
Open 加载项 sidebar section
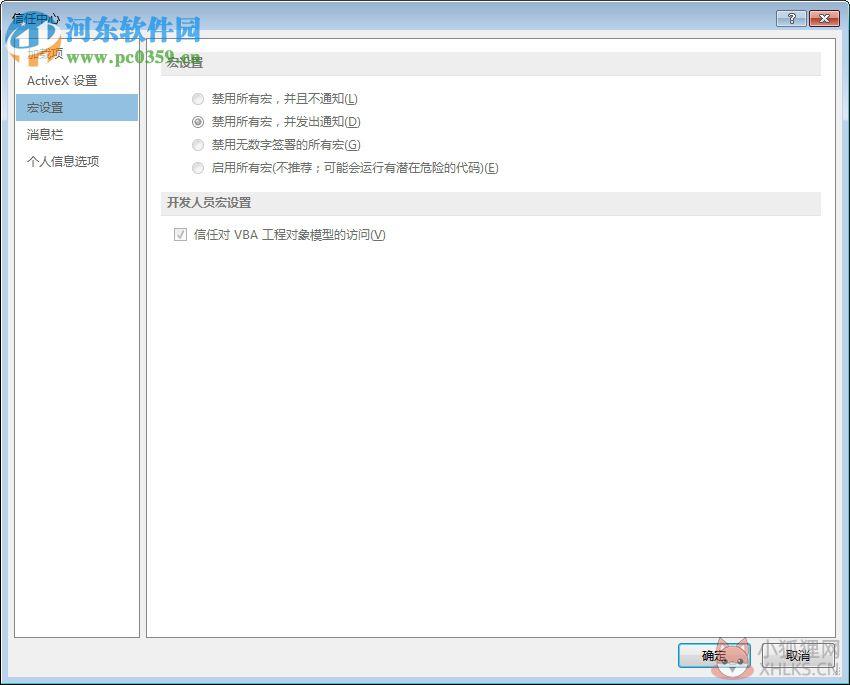coord(77,54)
